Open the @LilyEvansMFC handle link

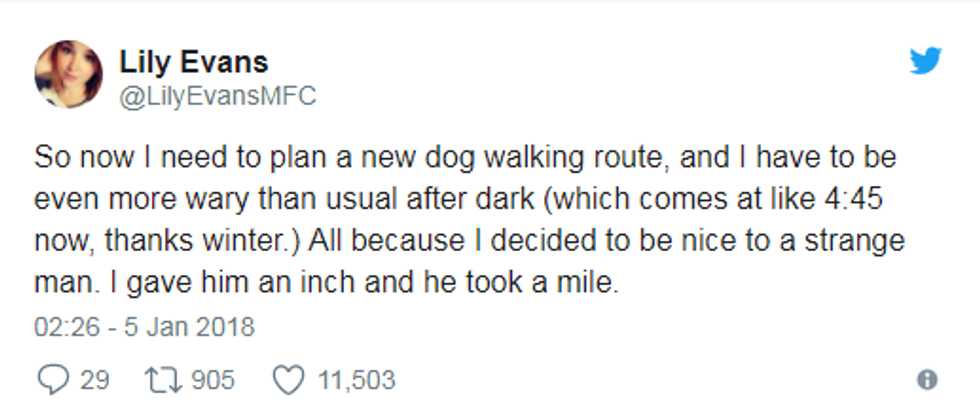218,96
